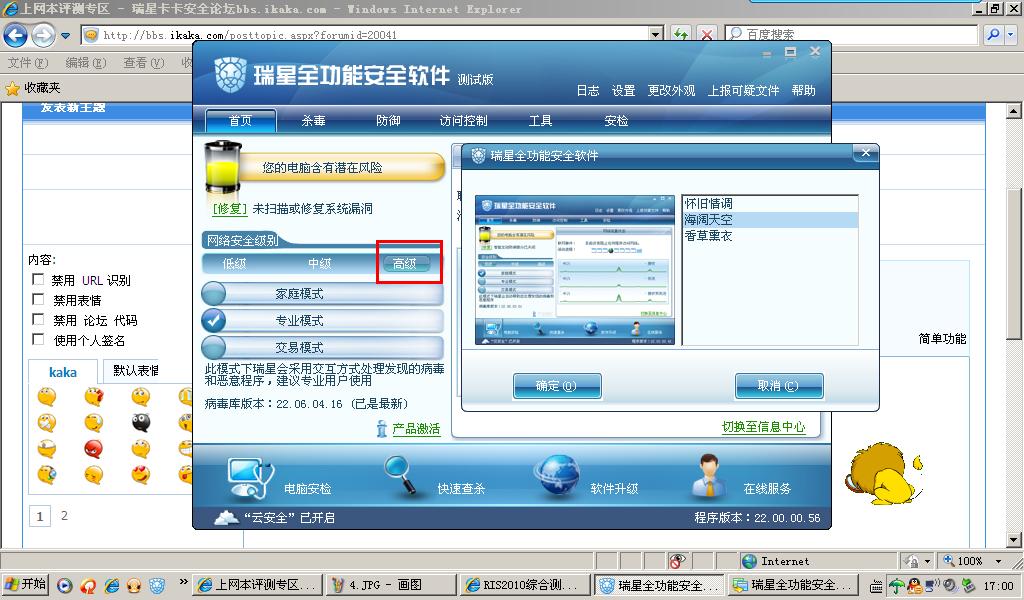Click IE forward navigation button
The height and width of the screenshot is (600, 1024).
(43, 35)
